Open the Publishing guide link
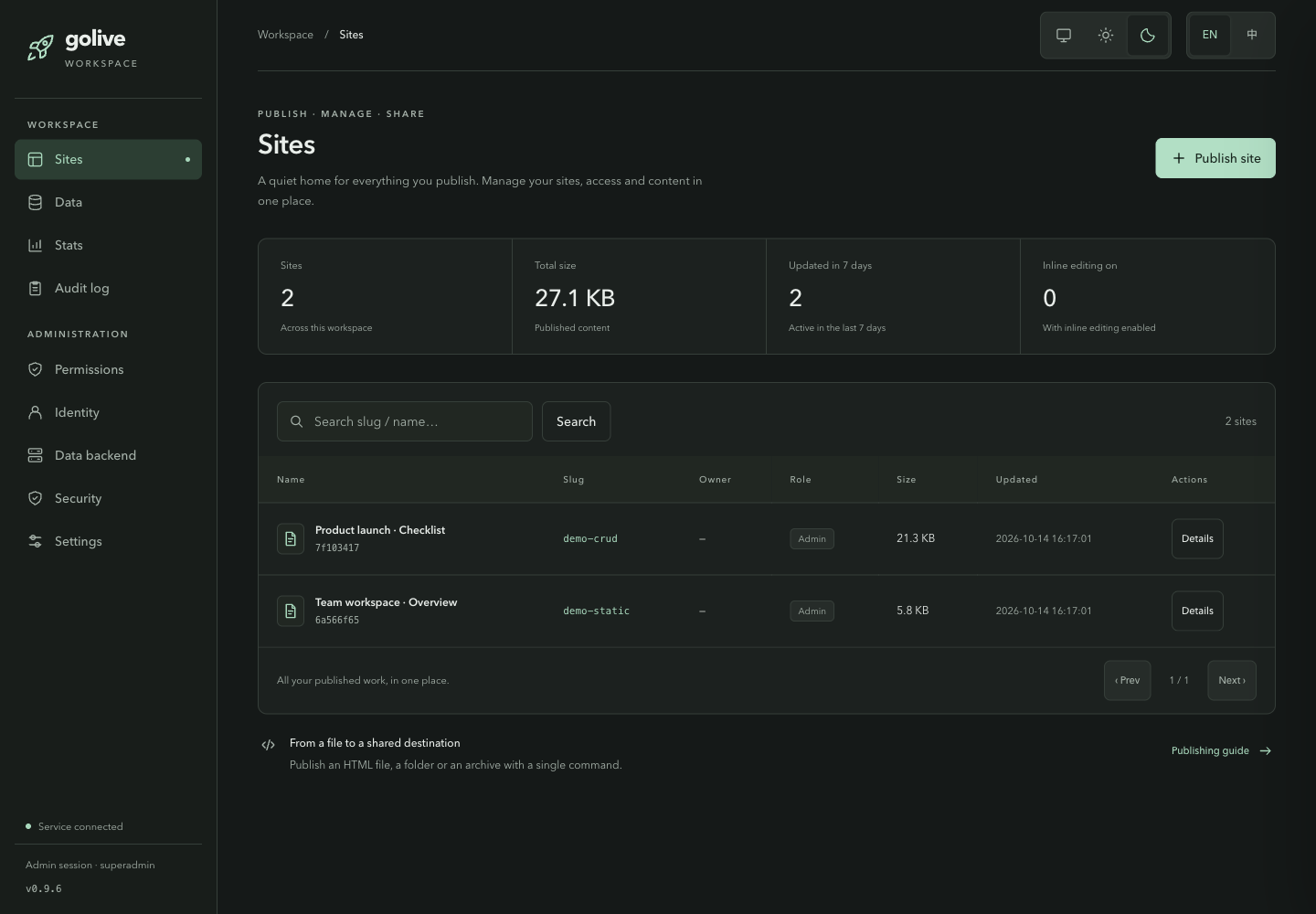This screenshot has height=914, width=1316. pyautogui.click(x=1222, y=750)
